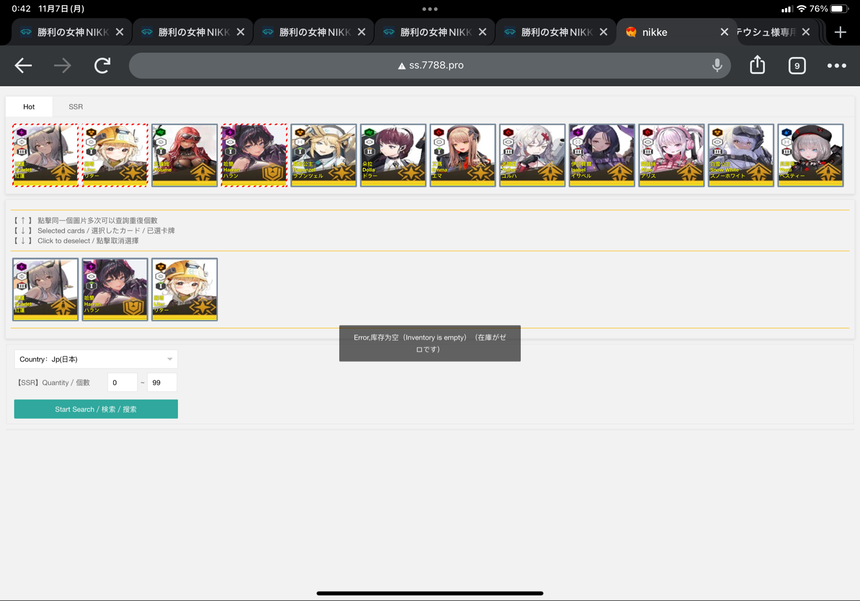Image resolution: width=860 pixels, height=601 pixels.
Task: Close the テウシュ様専用 browser tab
Action: click(x=806, y=32)
